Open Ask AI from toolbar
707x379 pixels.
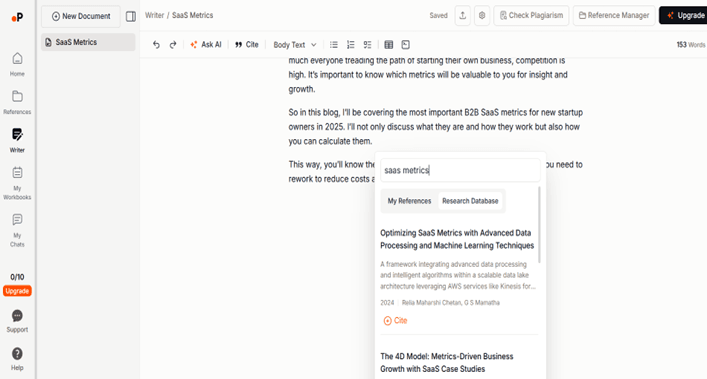tap(206, 45)
